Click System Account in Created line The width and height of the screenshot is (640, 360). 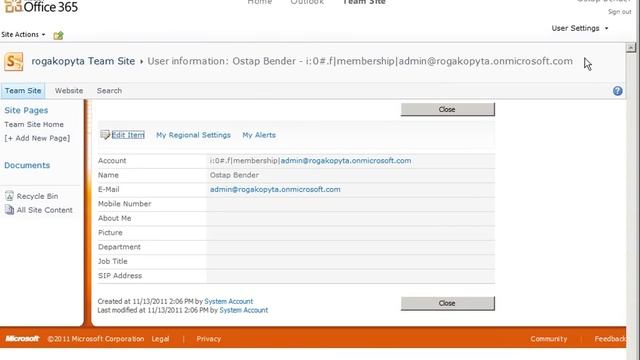pyautogui.click(x=229, y=301)
